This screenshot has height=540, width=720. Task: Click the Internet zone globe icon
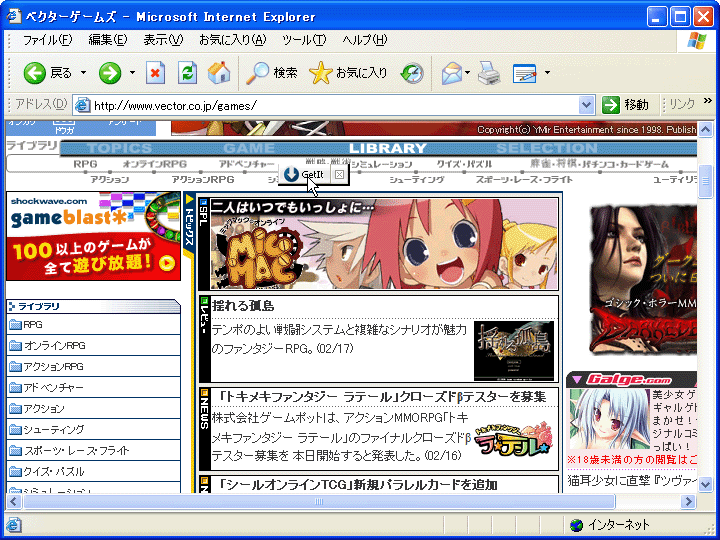point(576,524)
